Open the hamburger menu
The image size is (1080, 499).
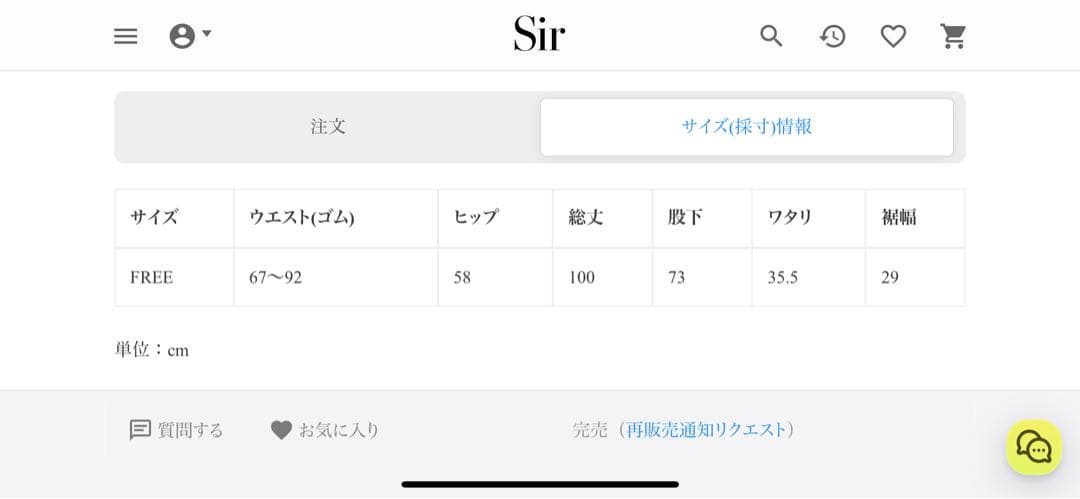click(x=125, y=36)
